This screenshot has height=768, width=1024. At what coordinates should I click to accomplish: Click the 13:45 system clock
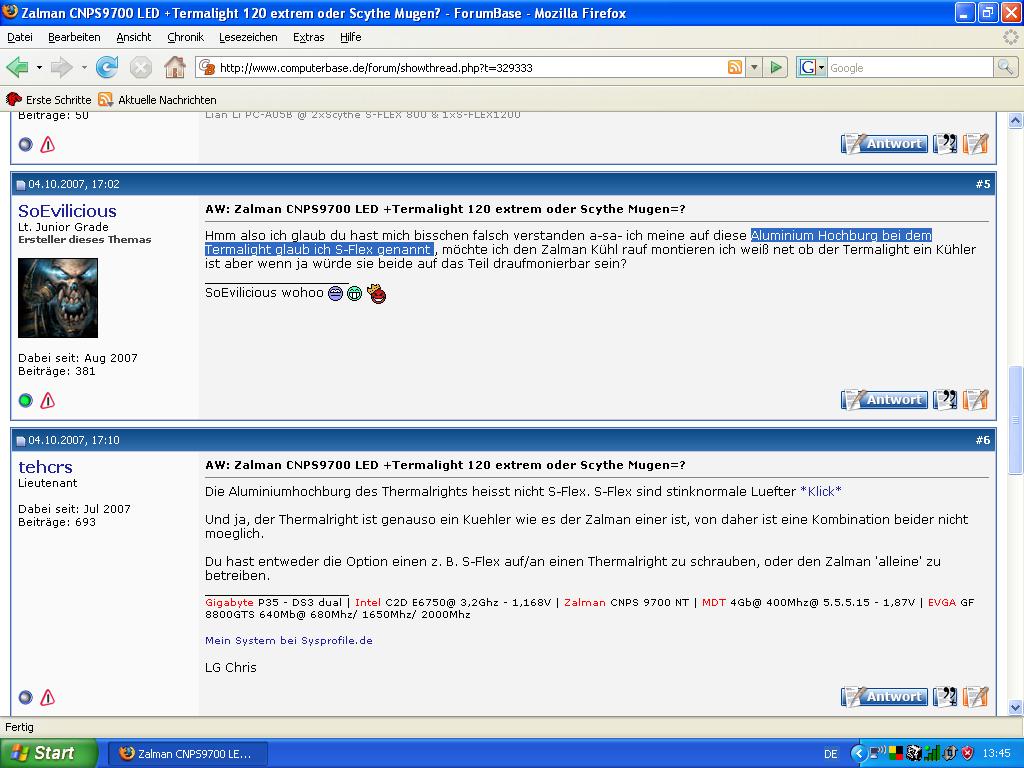997,754
